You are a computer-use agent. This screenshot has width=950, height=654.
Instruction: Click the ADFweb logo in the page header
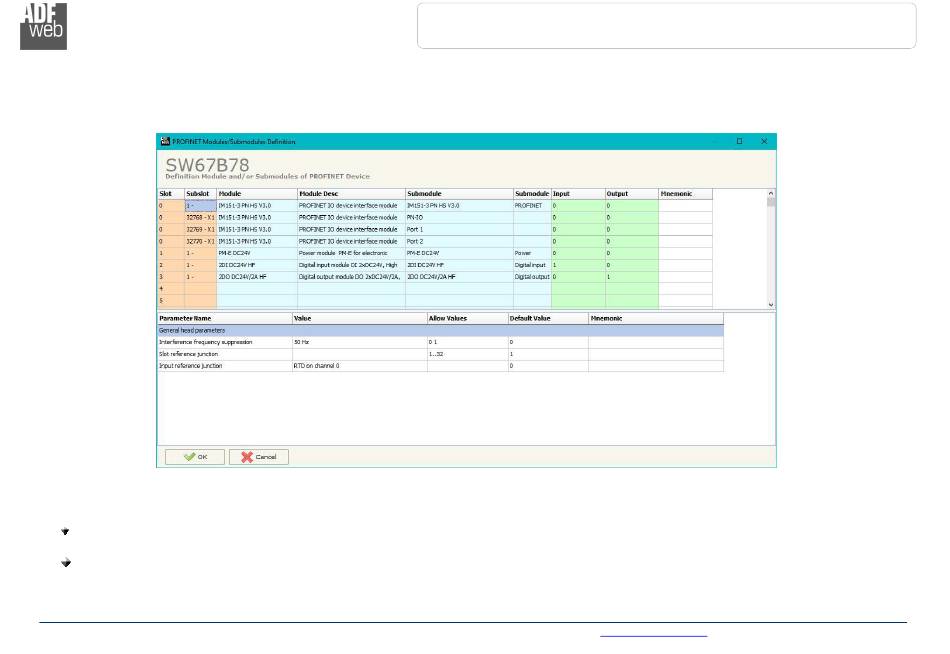tap(44, 27)
